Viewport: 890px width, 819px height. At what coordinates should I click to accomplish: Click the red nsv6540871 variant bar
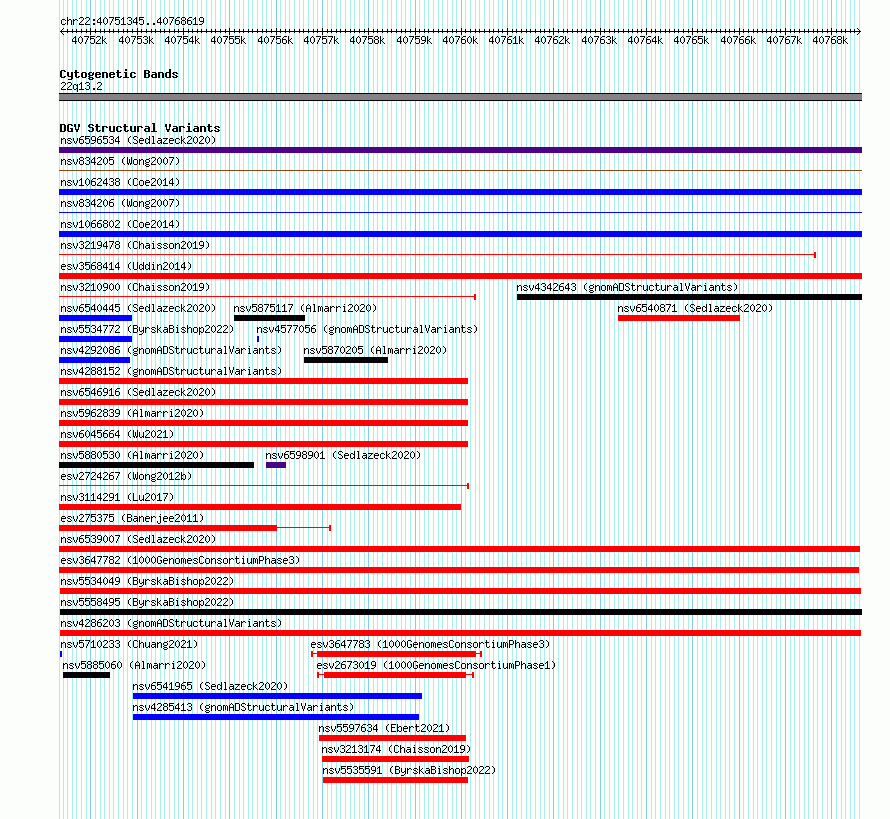679,318
